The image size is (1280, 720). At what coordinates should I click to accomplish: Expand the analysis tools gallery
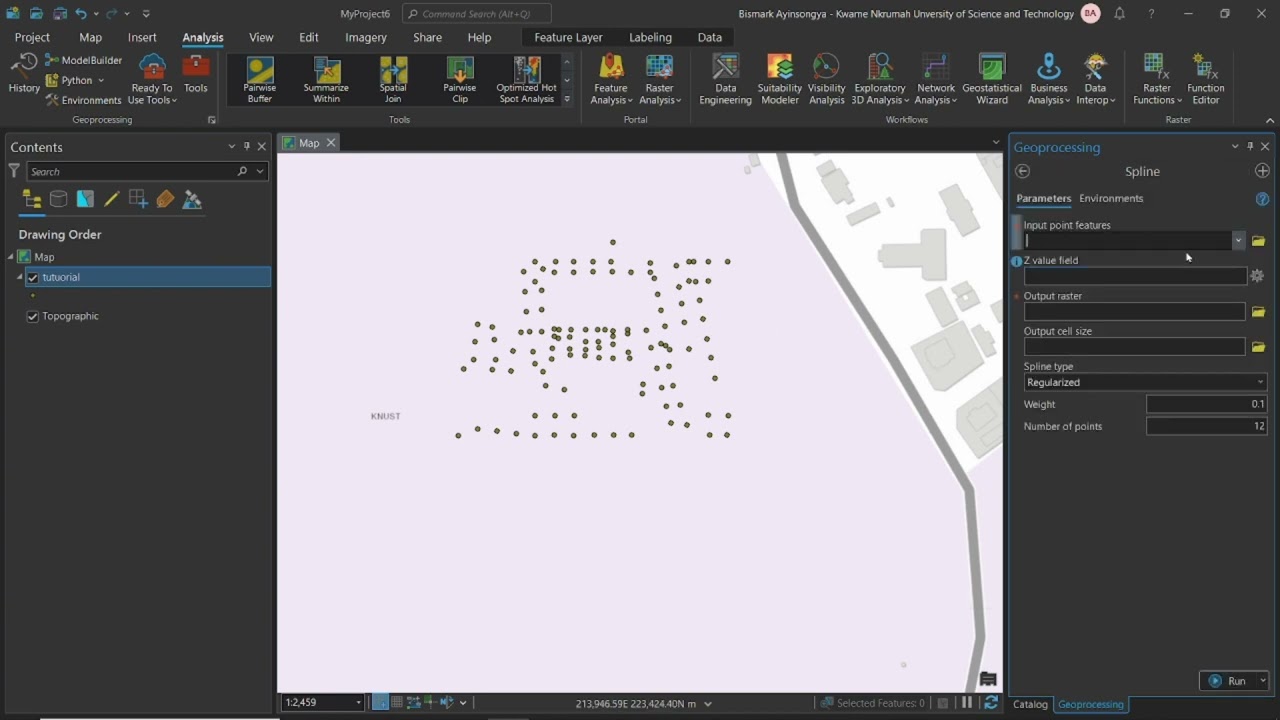coord(567,99)
